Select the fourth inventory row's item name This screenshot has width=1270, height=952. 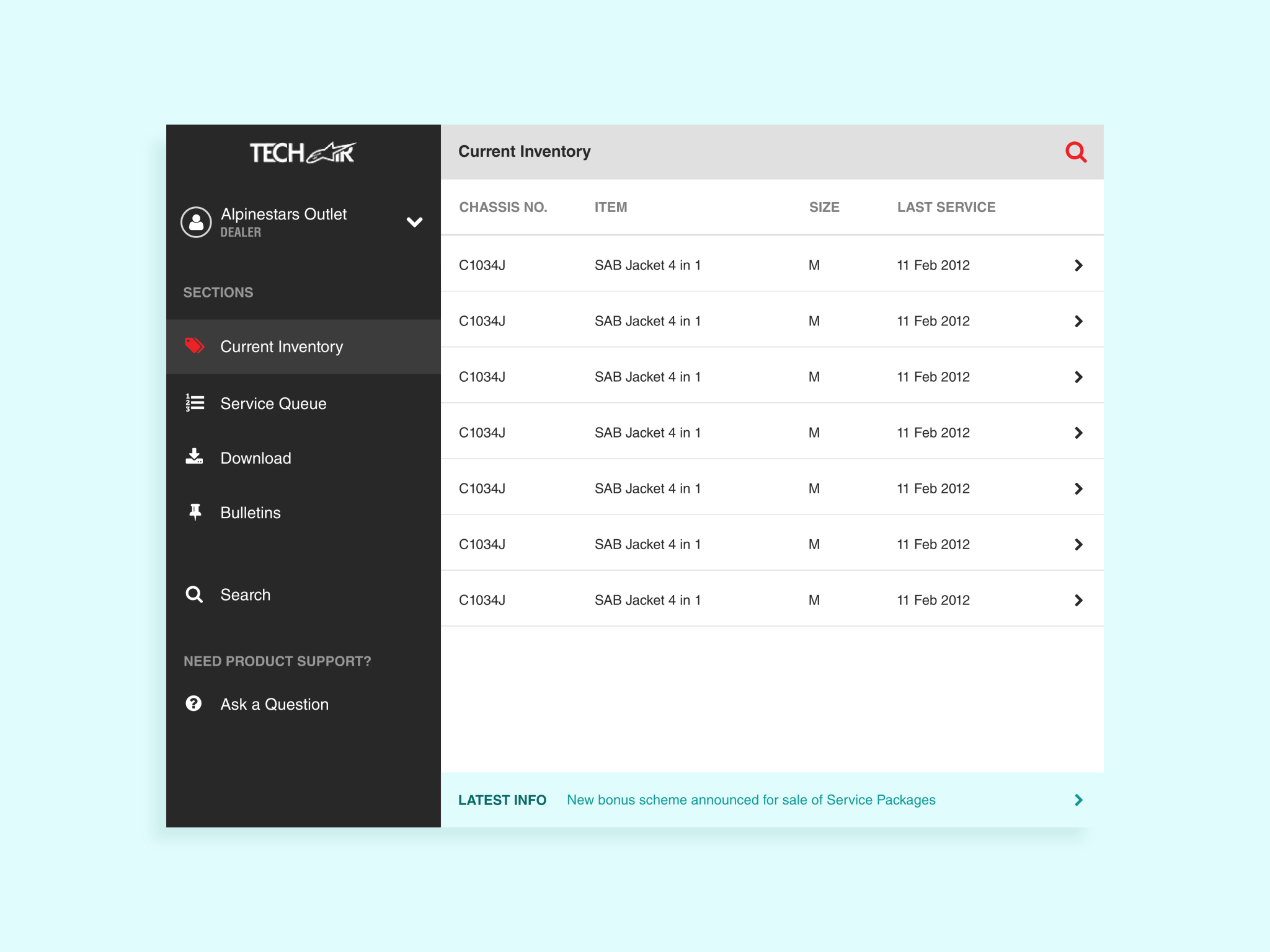[x=647, y=433]
